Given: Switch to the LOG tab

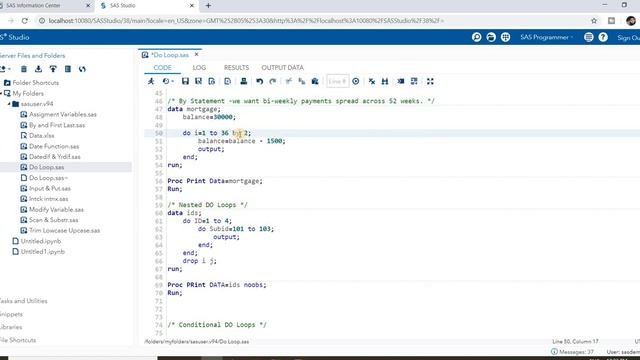Looking at the screenshot, I should (199, 67).
